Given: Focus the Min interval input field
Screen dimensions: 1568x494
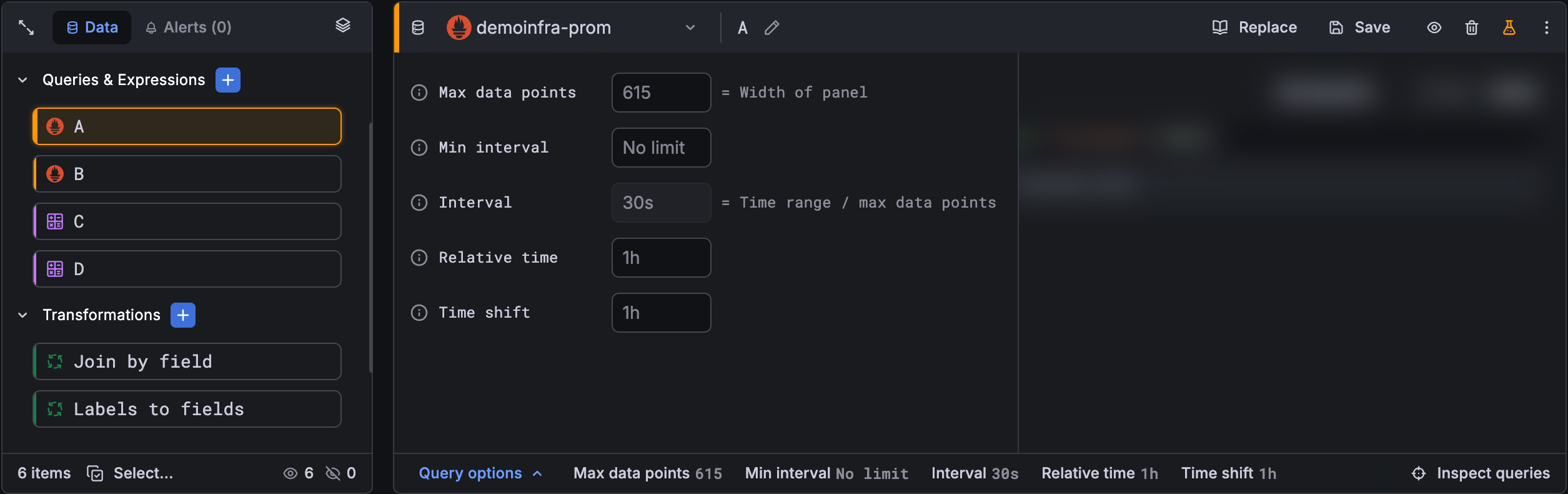Looking at the screenshot, I should coord(662,148).
